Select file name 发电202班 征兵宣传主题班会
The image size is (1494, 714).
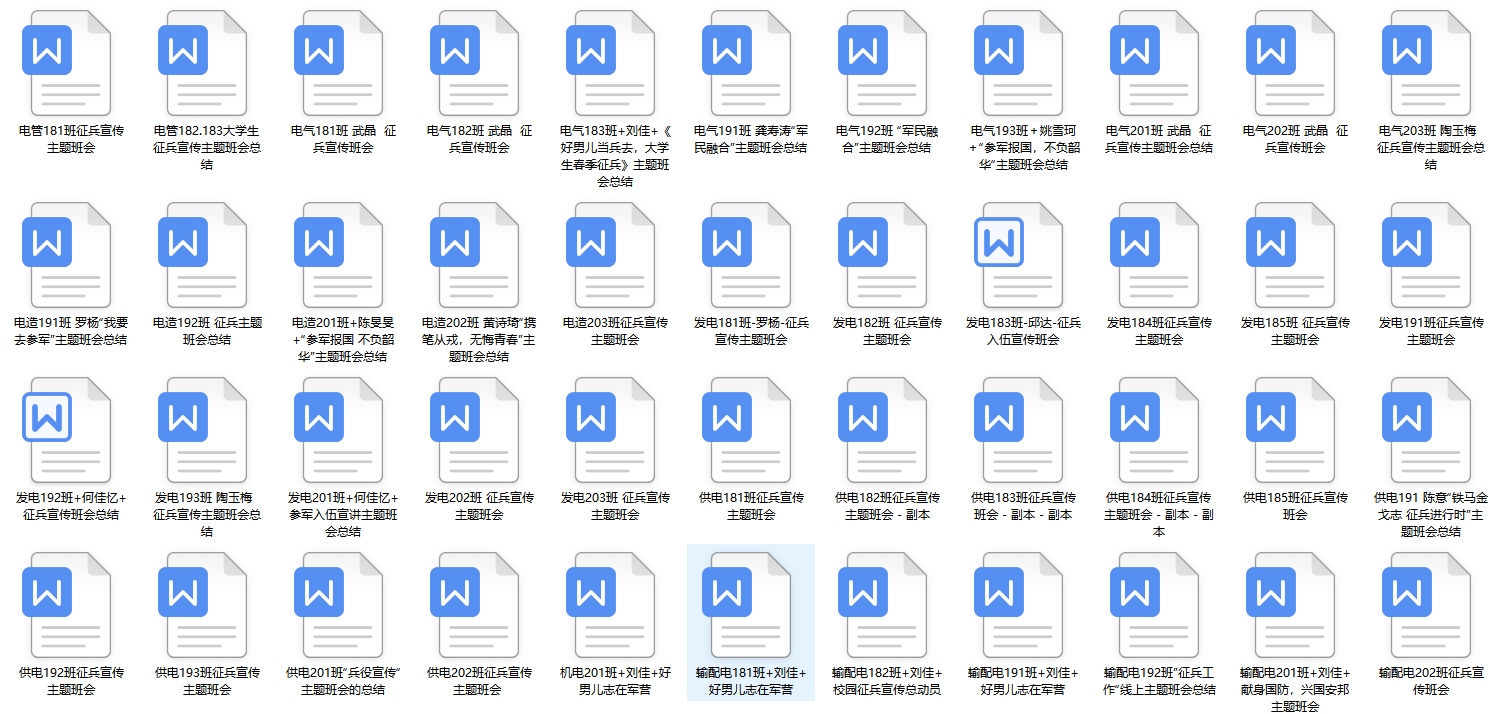(x=479, y=506)
